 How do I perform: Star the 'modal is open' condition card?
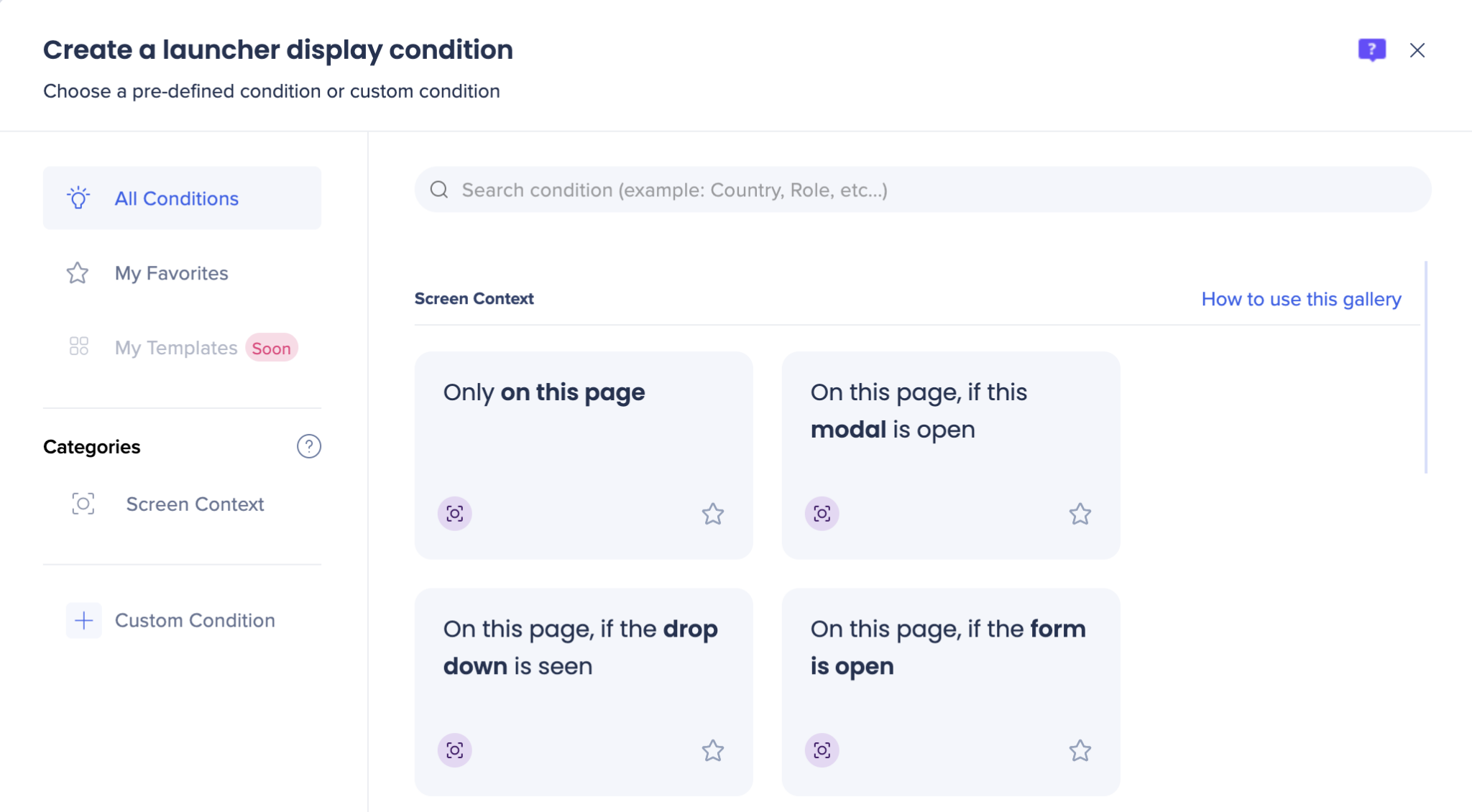1080,513
